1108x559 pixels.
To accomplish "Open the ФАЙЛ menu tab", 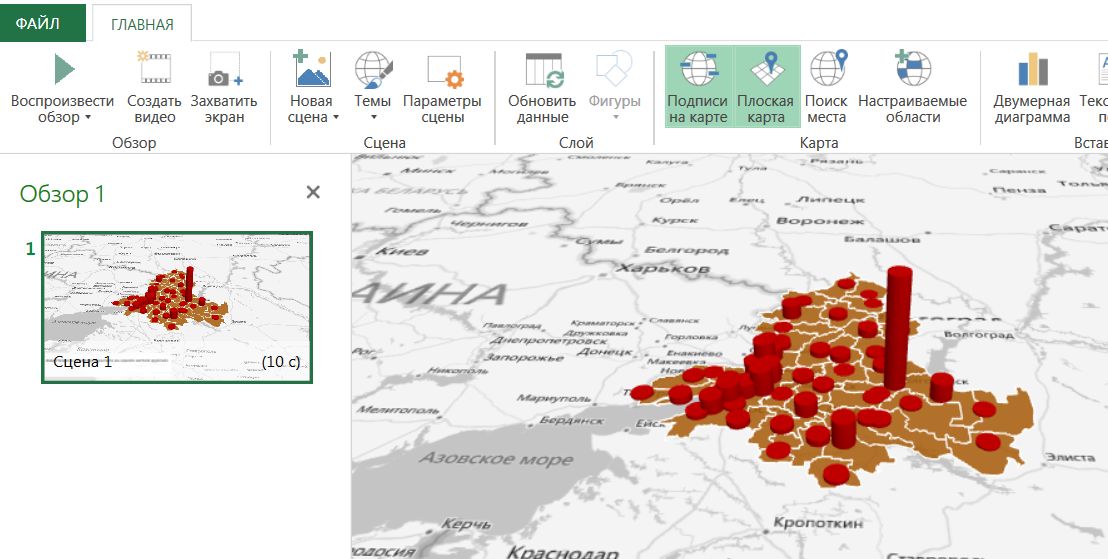I will (37, 23).
